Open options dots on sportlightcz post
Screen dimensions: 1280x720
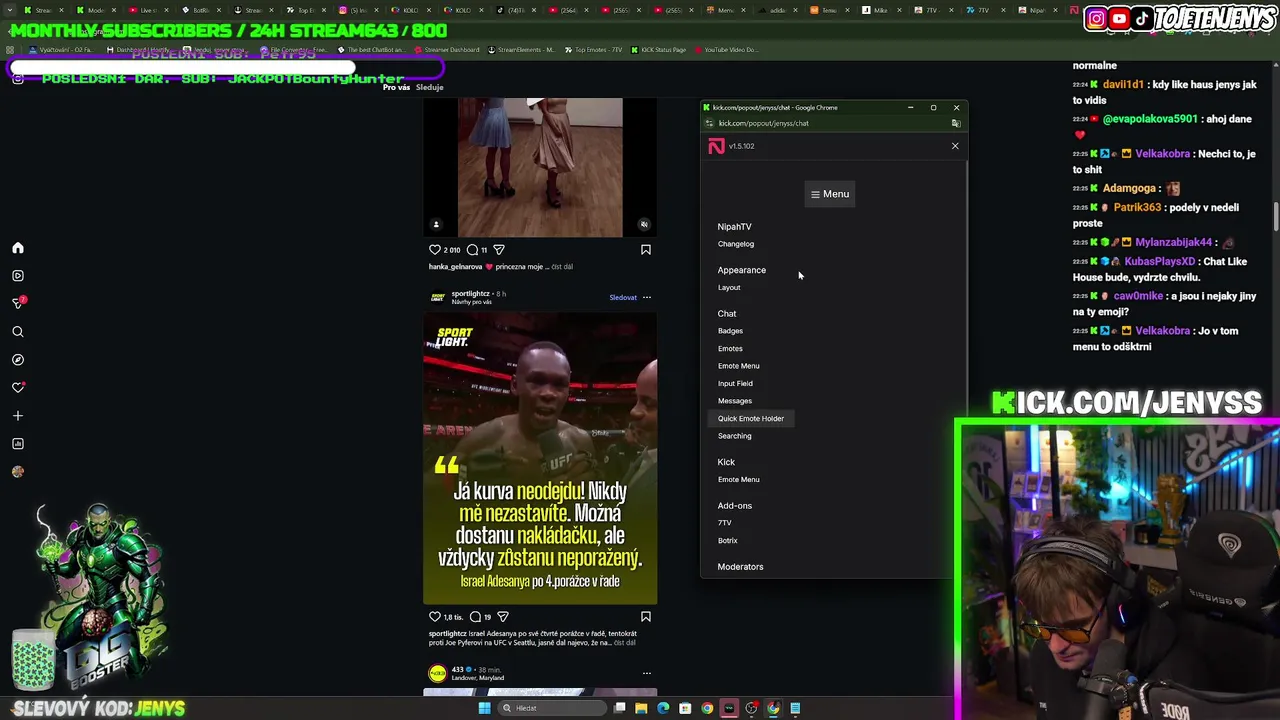point(646,297)
